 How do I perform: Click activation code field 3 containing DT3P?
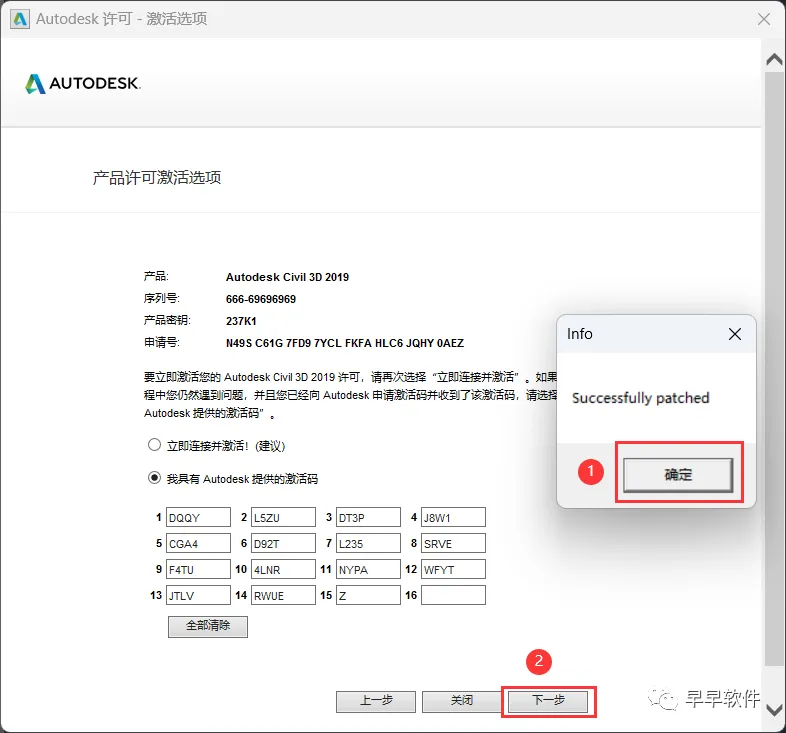[368, 517]
